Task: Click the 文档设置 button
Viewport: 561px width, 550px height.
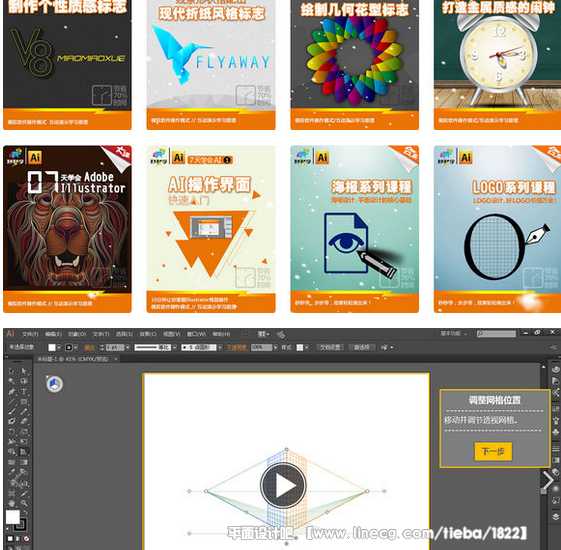Action: pyautogui.click(x=330, y=347)
